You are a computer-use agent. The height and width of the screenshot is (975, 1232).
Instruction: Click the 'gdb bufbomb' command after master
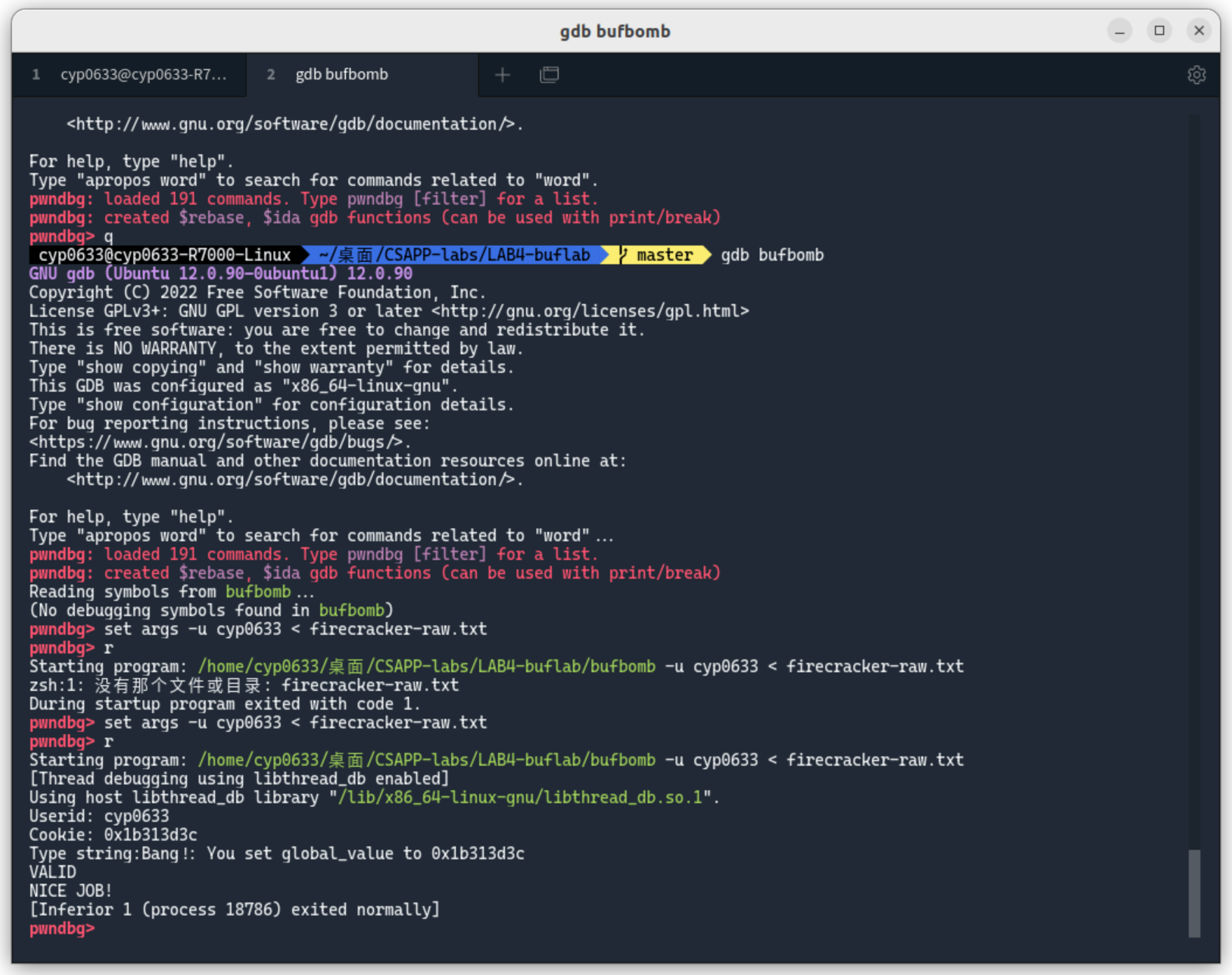pos(772,255)
